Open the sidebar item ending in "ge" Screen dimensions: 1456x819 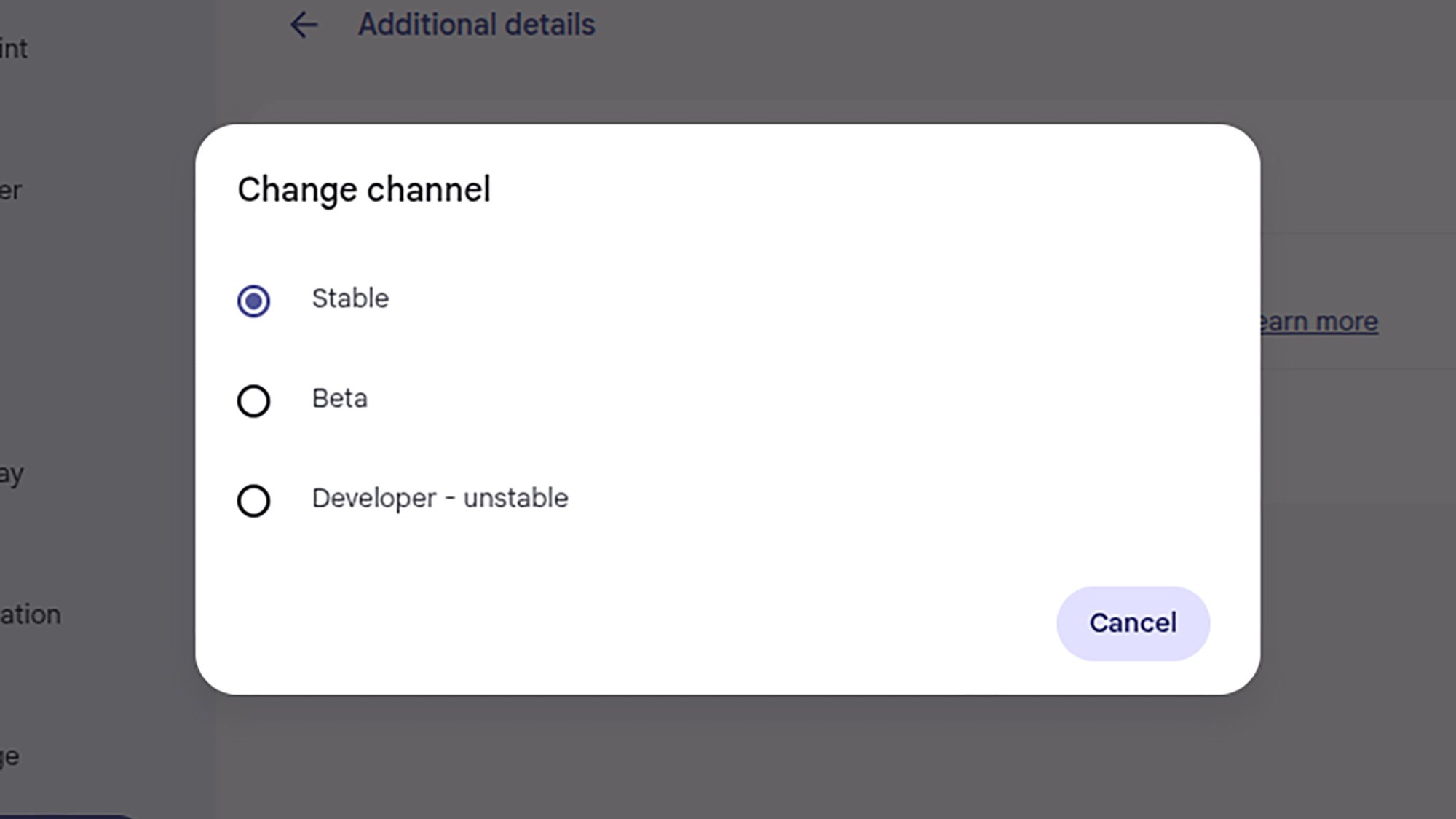(10, 757)
